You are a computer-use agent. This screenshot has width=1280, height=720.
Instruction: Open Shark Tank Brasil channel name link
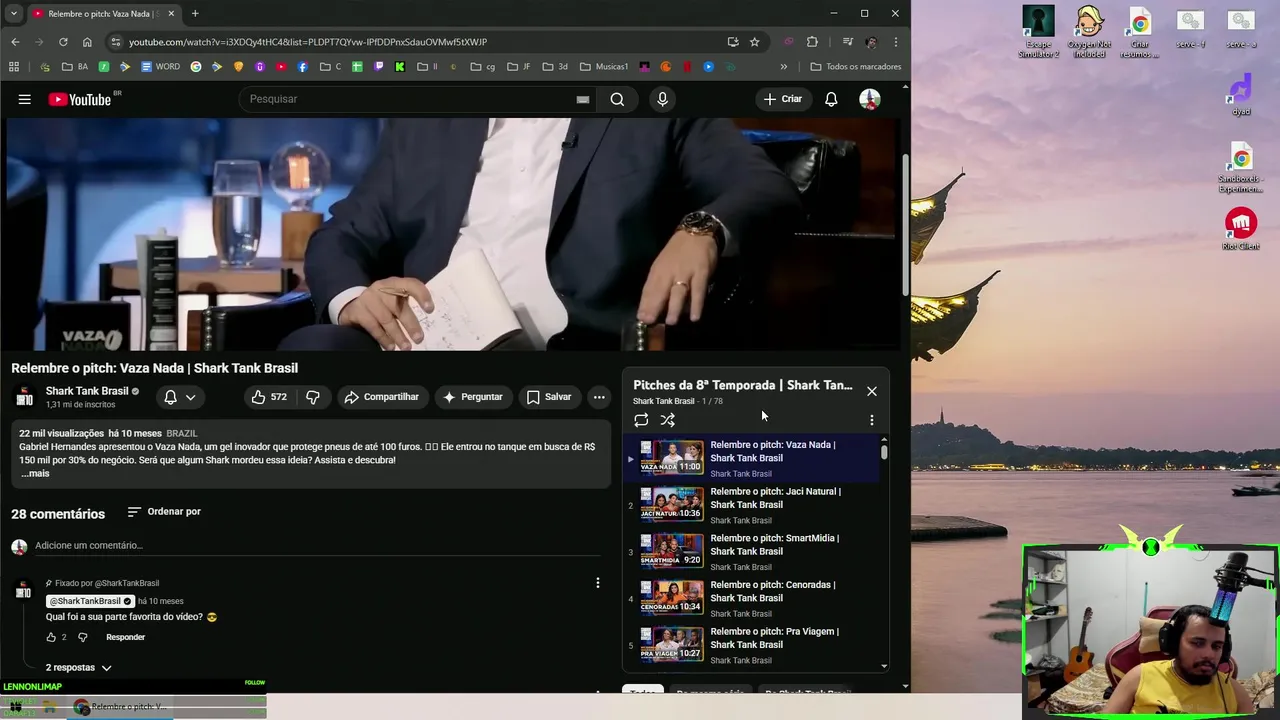pos(87,391)
